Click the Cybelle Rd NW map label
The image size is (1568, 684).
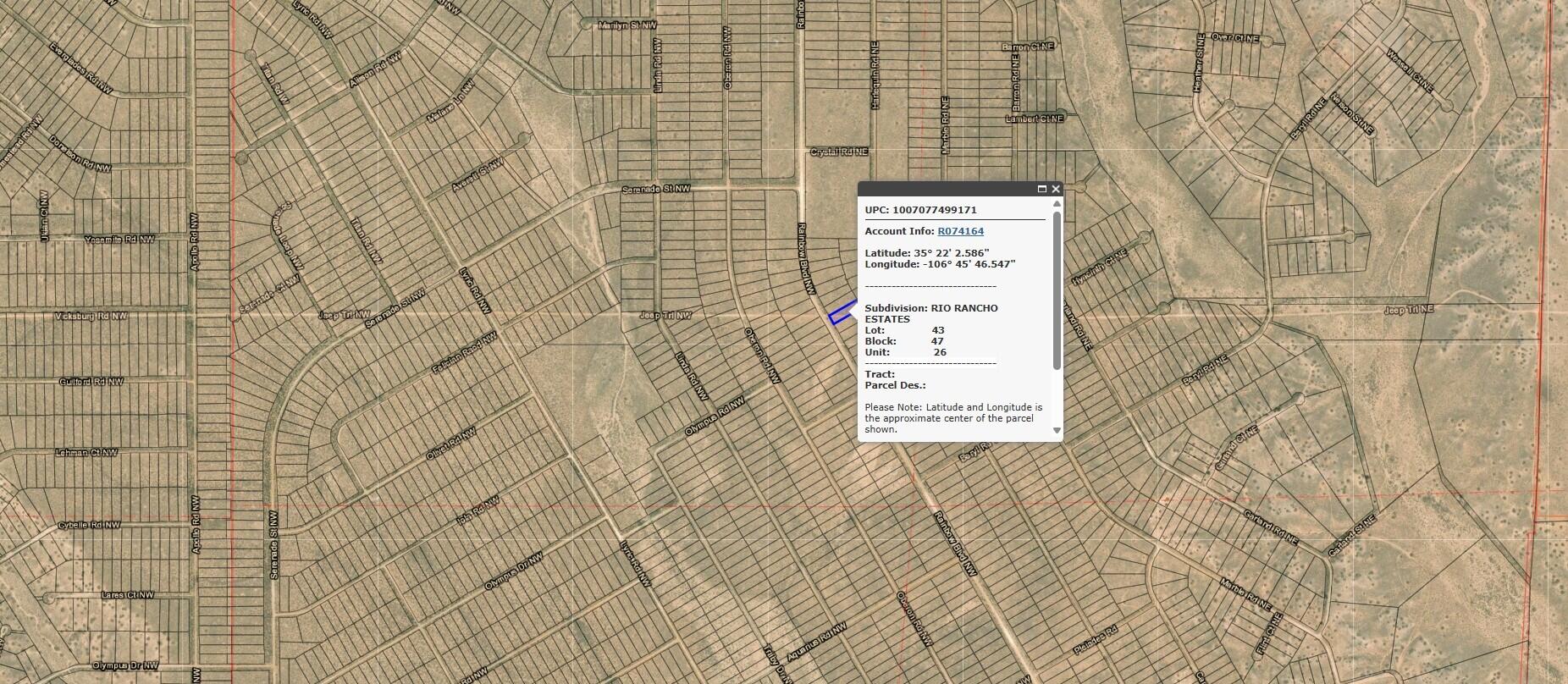coord(89,525)
